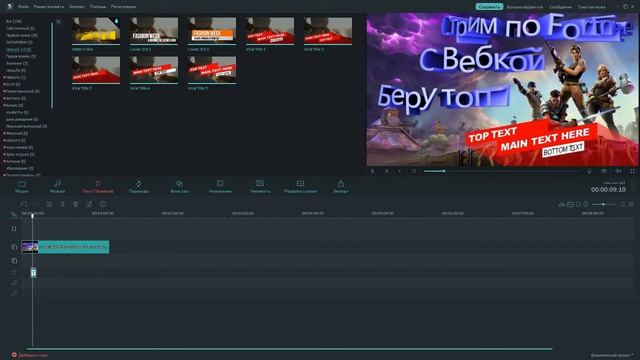Screen dimensions: 640x360
Task: Open Больше эффектов link
Action: (x=525, y=7)
